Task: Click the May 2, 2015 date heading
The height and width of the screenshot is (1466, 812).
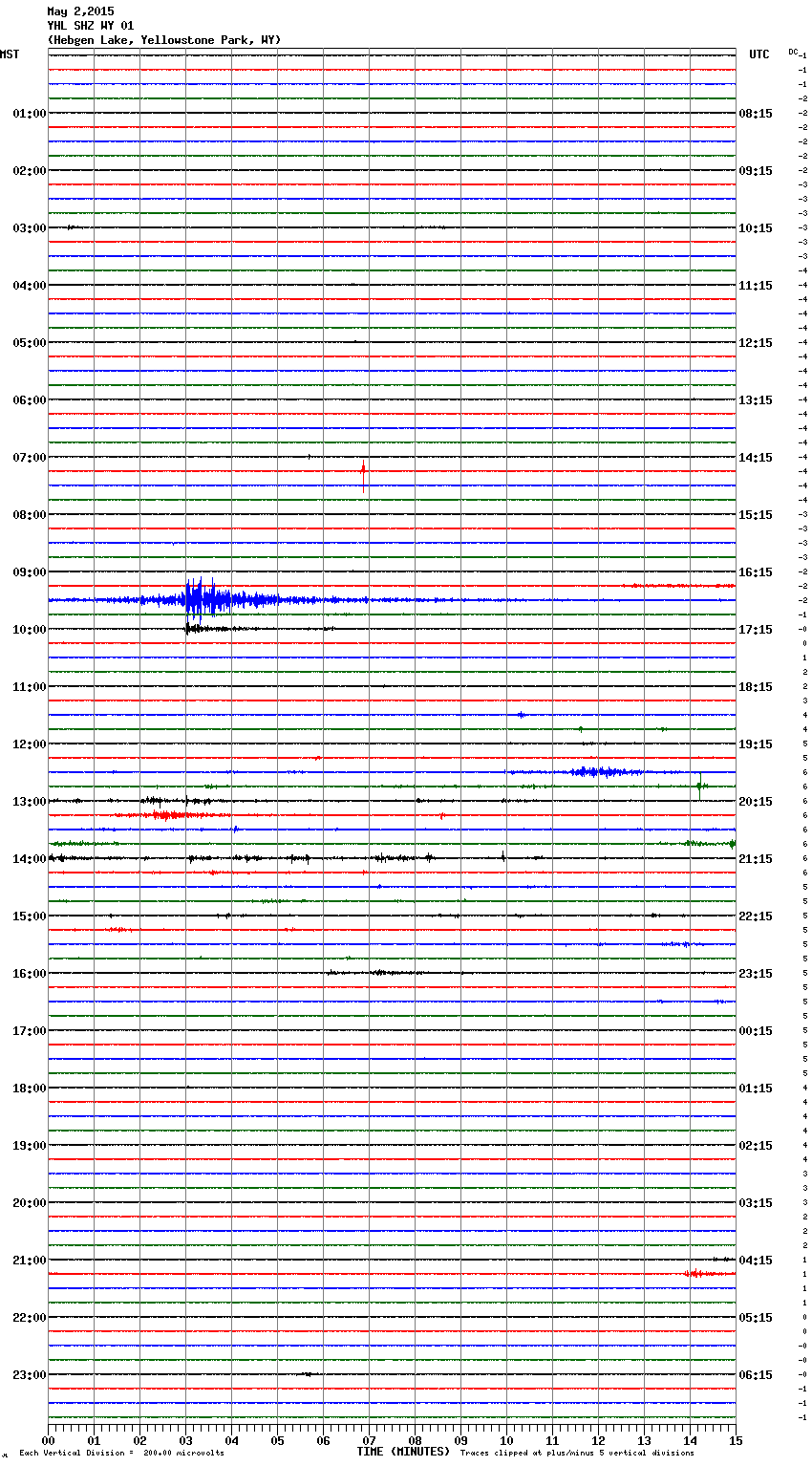Action: coord(80,11)
